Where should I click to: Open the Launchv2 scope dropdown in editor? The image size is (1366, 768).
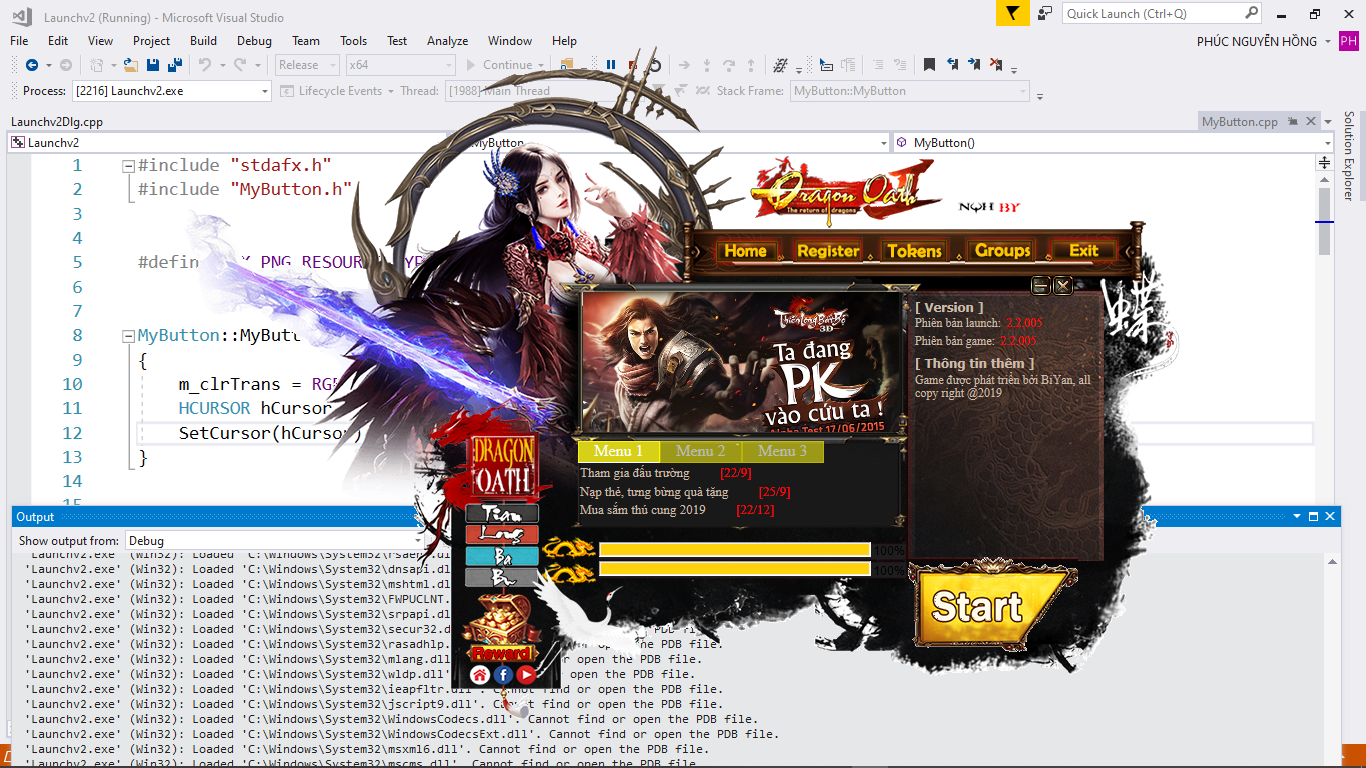[x=227, y=143]
